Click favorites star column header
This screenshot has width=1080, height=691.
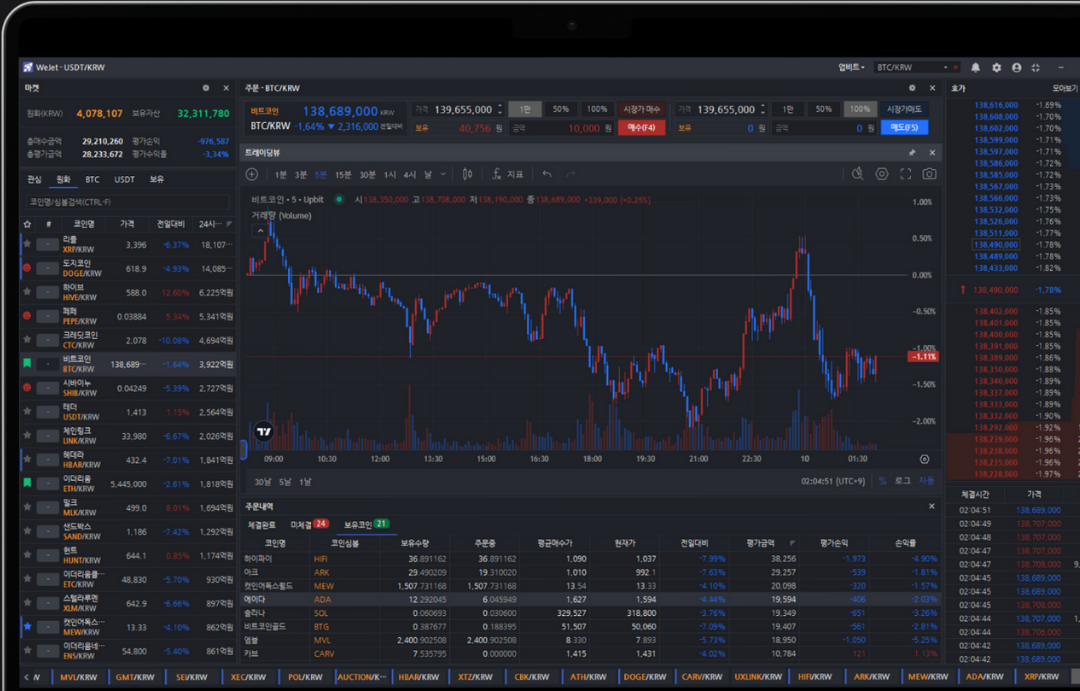pos(28,224)
